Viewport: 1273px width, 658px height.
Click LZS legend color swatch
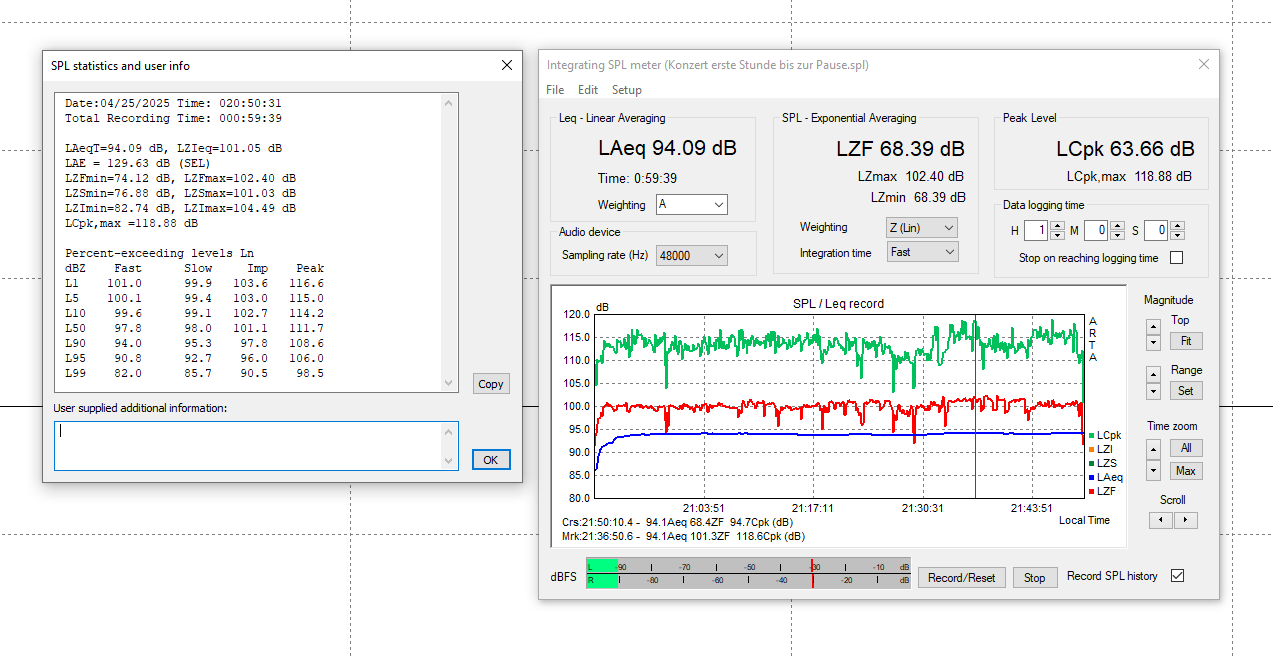click(x=1091, y=463)
